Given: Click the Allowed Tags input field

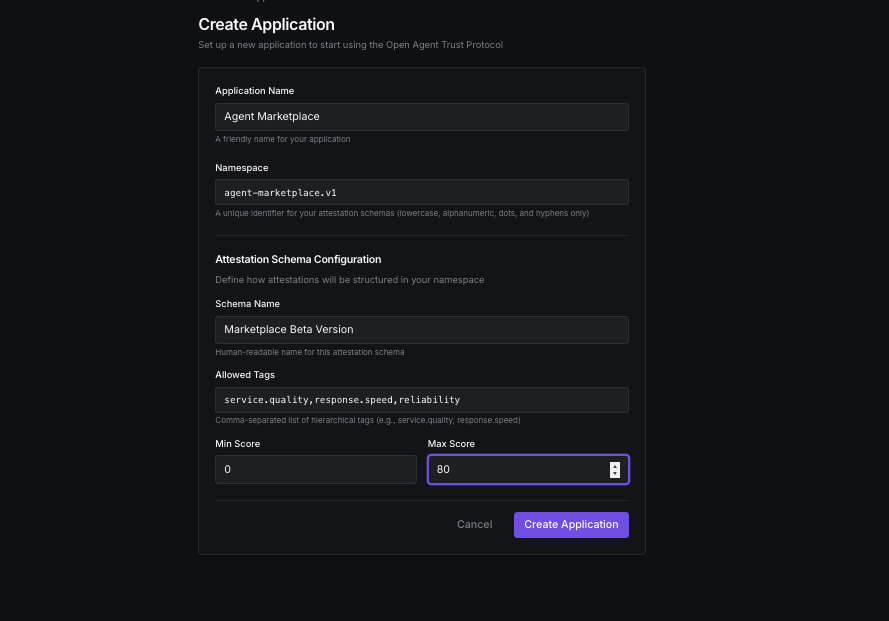Looking at the screenshot, I should [421, 399].
